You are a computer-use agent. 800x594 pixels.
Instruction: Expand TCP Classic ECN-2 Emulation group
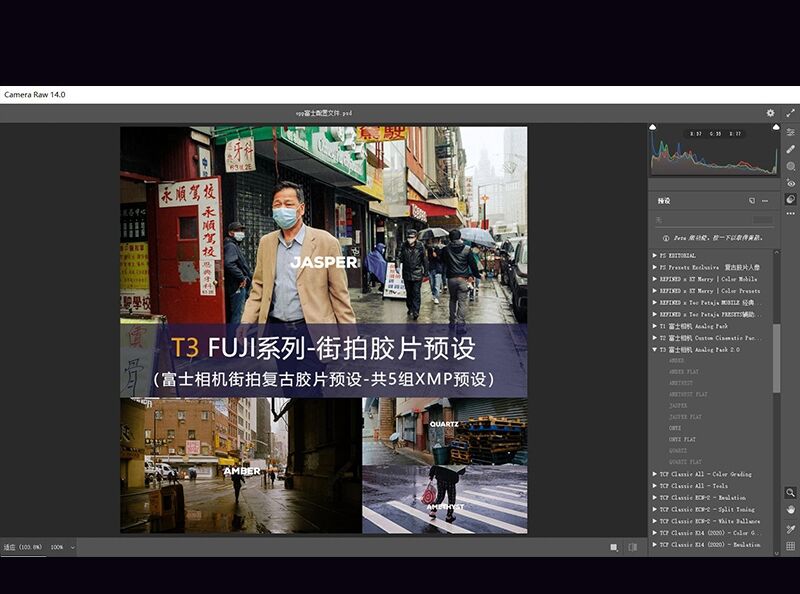tap(655, 498)
